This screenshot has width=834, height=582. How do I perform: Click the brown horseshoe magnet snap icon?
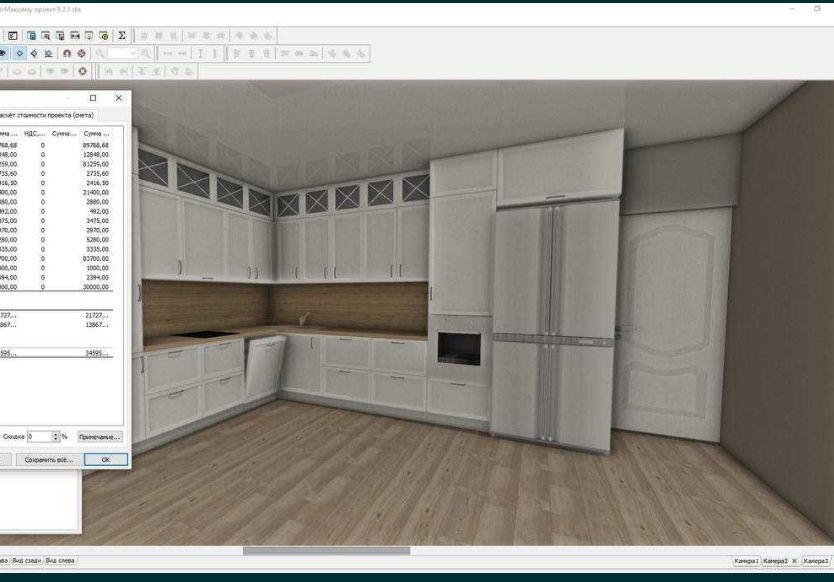67,53
